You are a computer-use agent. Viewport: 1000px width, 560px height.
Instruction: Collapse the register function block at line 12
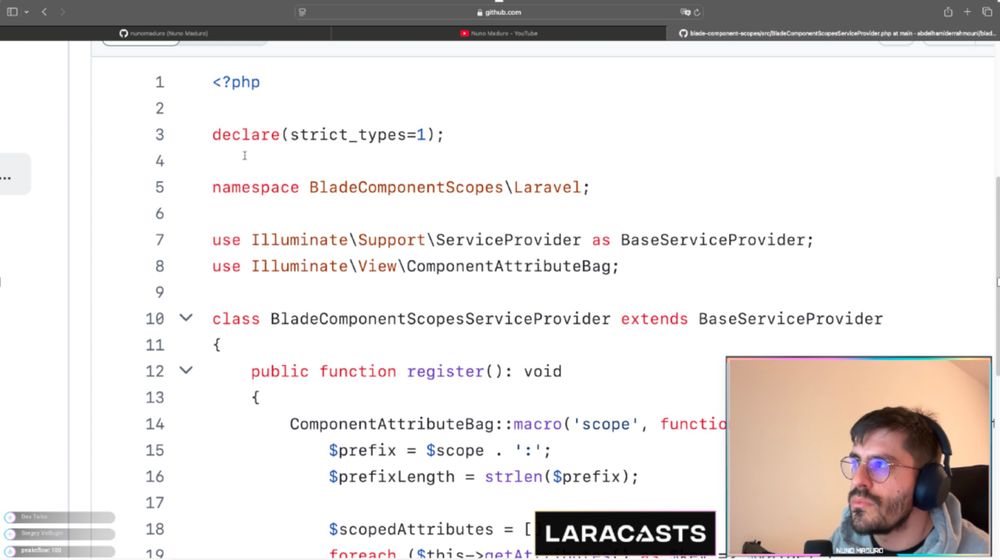[186, 370]
